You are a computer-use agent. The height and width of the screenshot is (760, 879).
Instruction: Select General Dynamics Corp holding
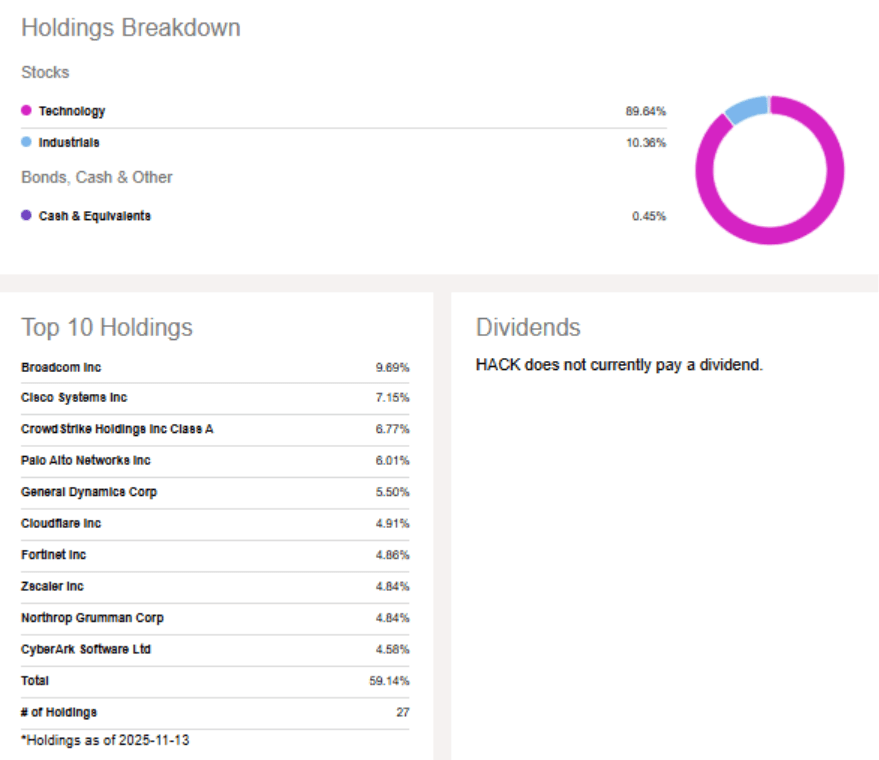click(89, 492)
